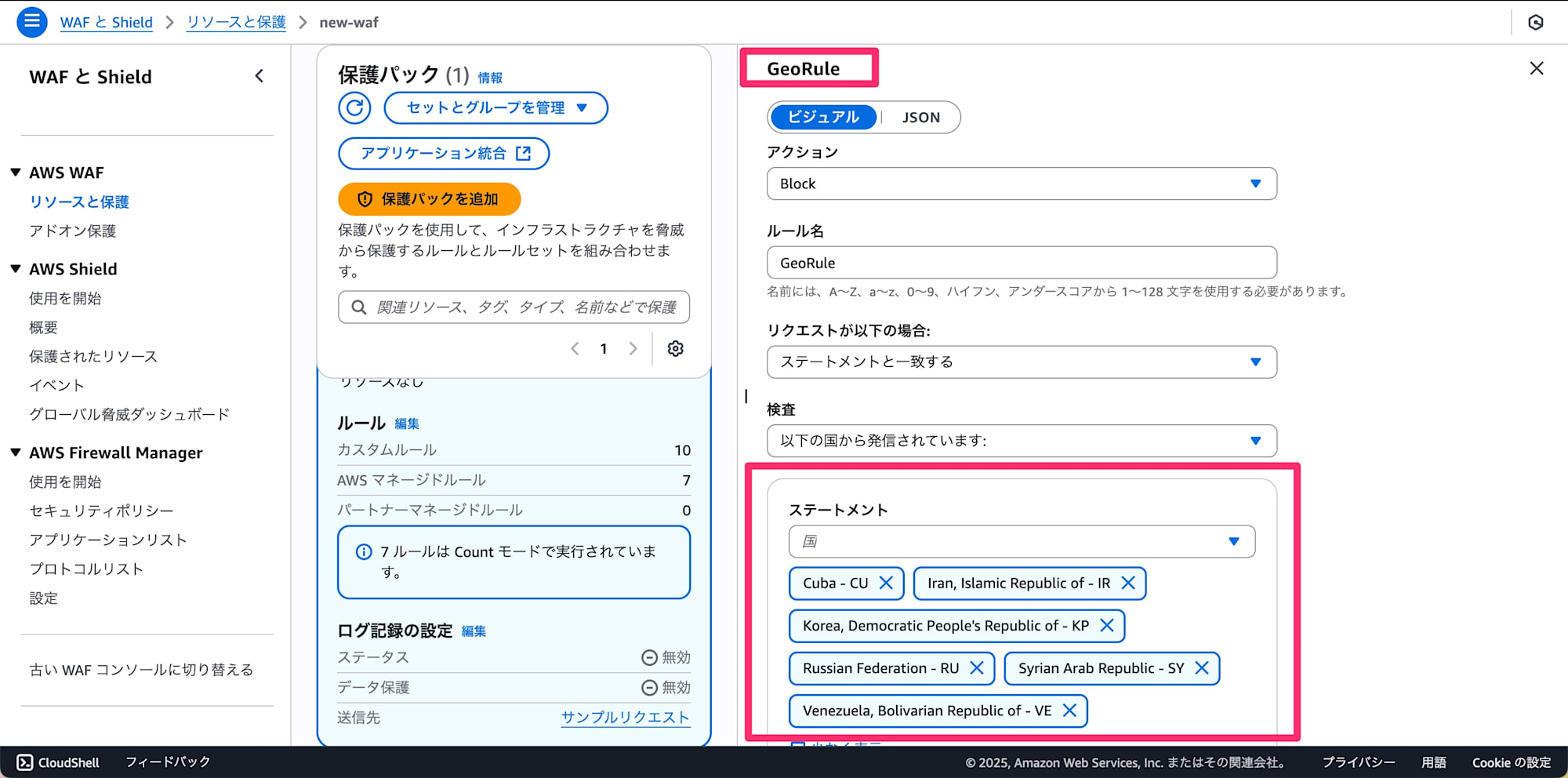Collapse the AWS Shield sidebar section
Viewport: 1568px width, 778px height.
point(16,269)
